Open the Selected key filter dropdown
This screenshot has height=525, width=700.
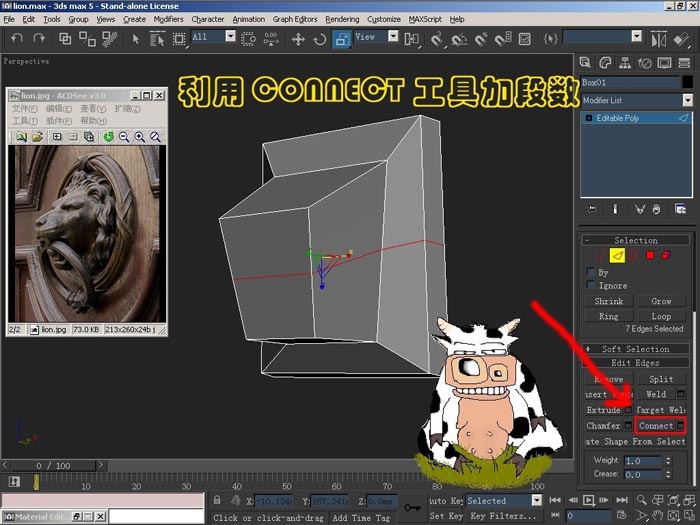tap(537, 500)
